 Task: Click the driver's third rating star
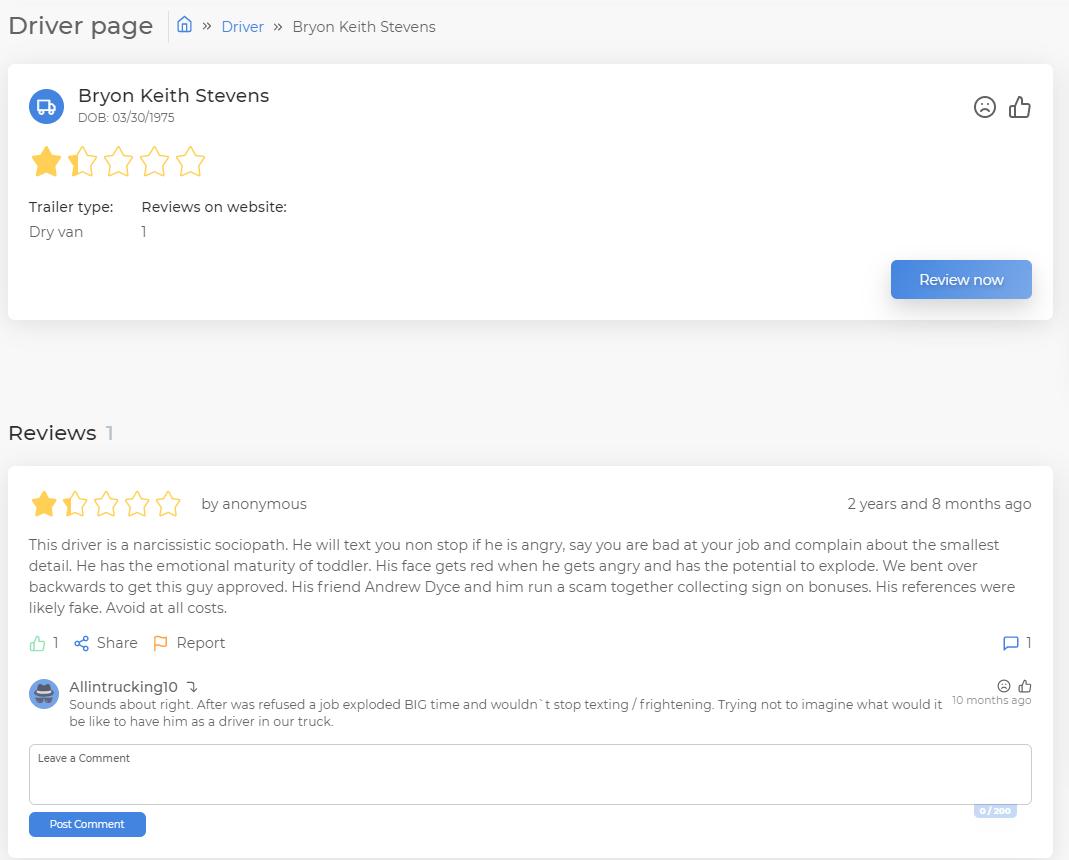click(118, 162)
